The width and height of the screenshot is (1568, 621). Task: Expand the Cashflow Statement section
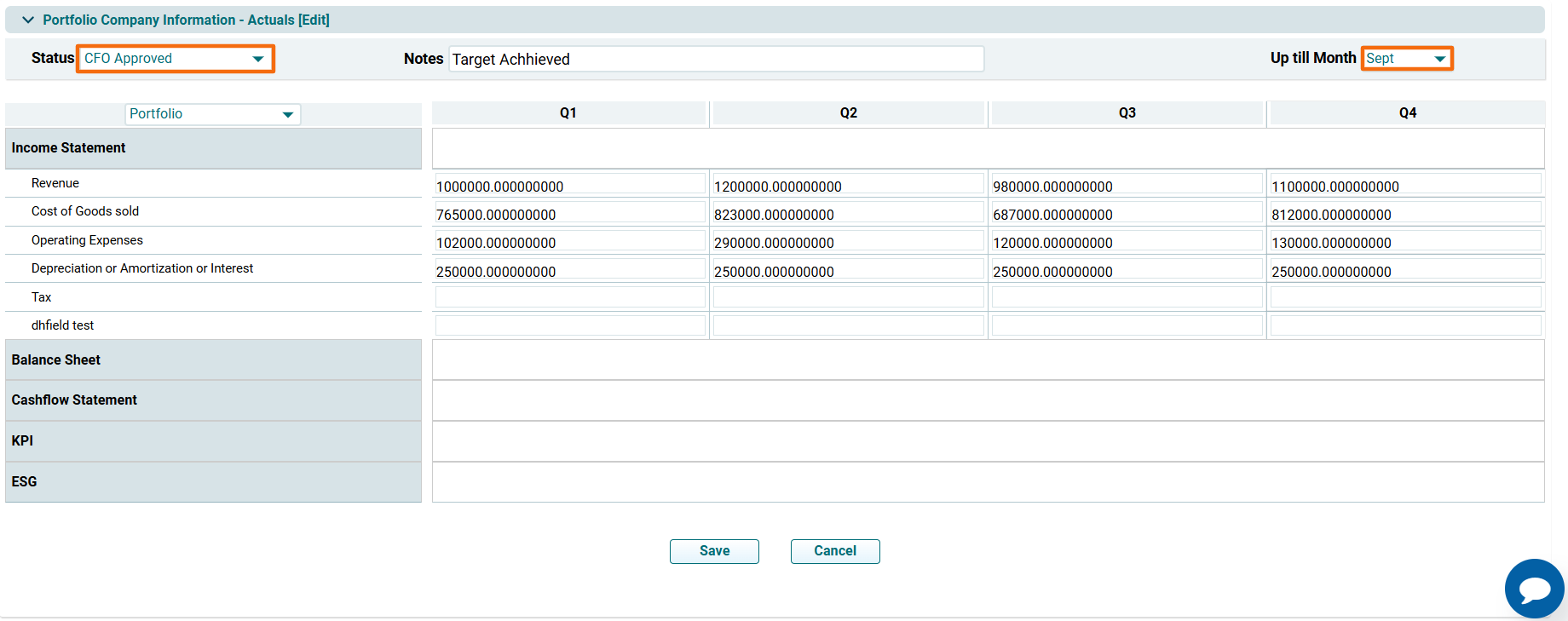pos(74,400)
